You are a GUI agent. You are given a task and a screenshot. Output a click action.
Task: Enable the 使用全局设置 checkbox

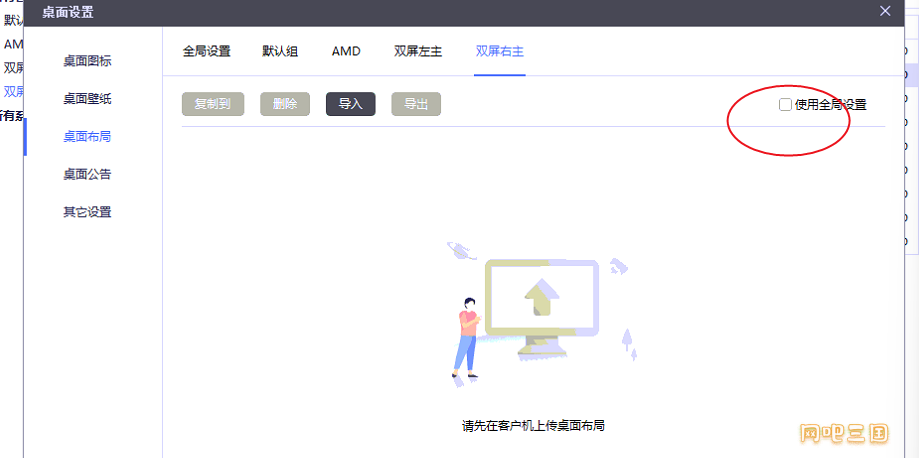click(x=785, y=105)
